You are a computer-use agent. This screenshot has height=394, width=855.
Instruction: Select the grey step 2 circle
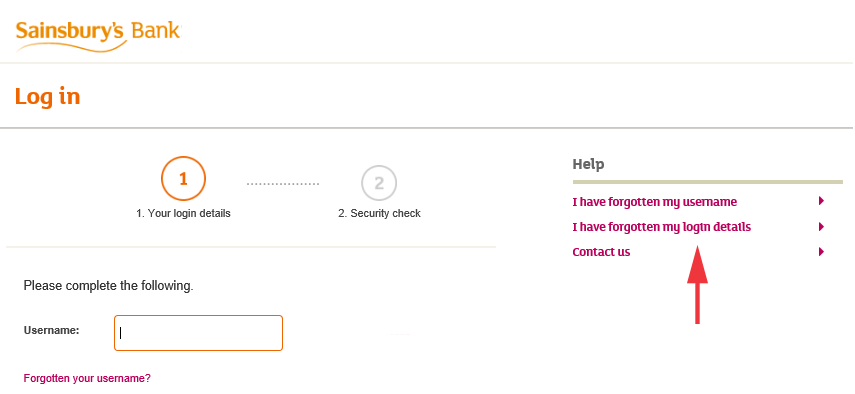pos(379,183)
